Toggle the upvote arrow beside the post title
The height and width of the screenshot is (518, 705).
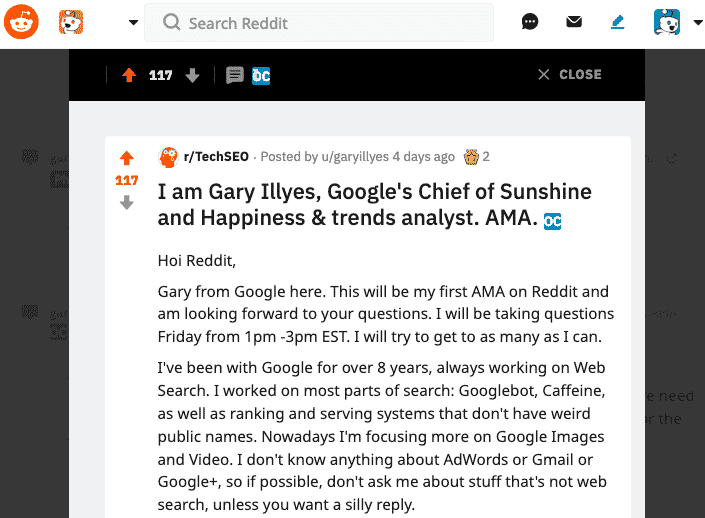[x=127, y=158]
